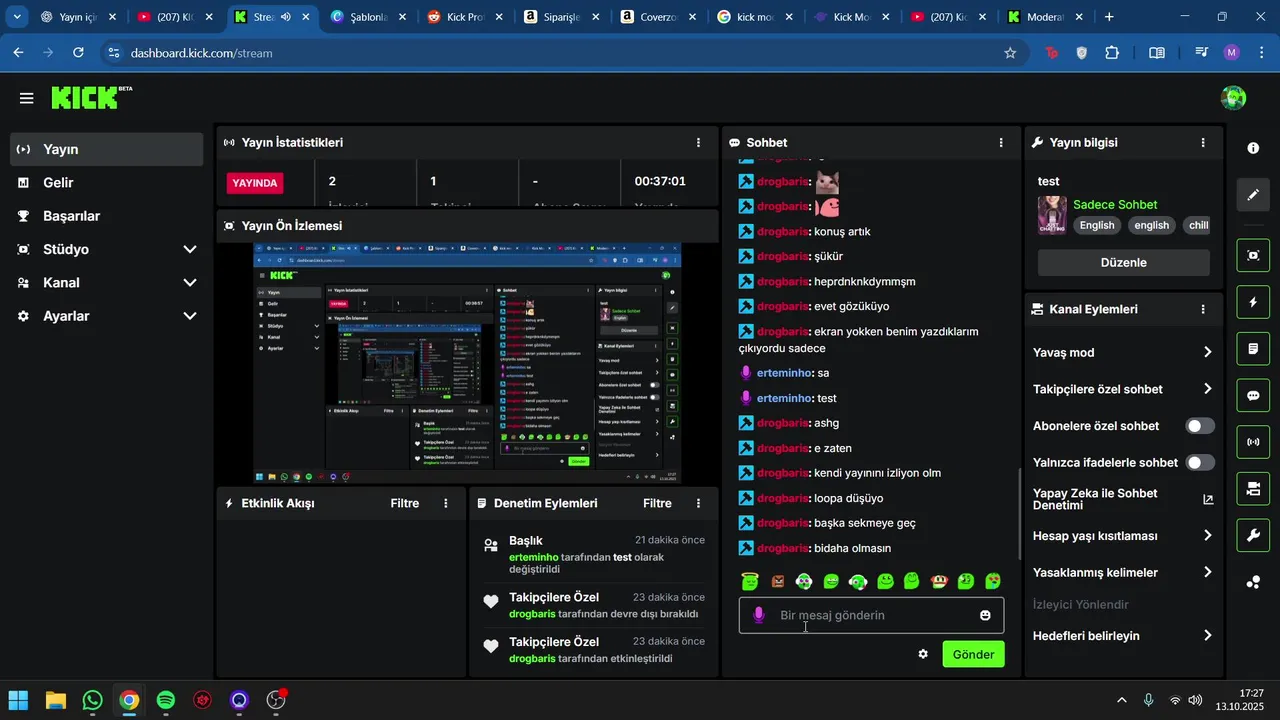Bookmark this page with the star icon
The width and height of the screenshot is (1280, 720).
coord(1010,53)
